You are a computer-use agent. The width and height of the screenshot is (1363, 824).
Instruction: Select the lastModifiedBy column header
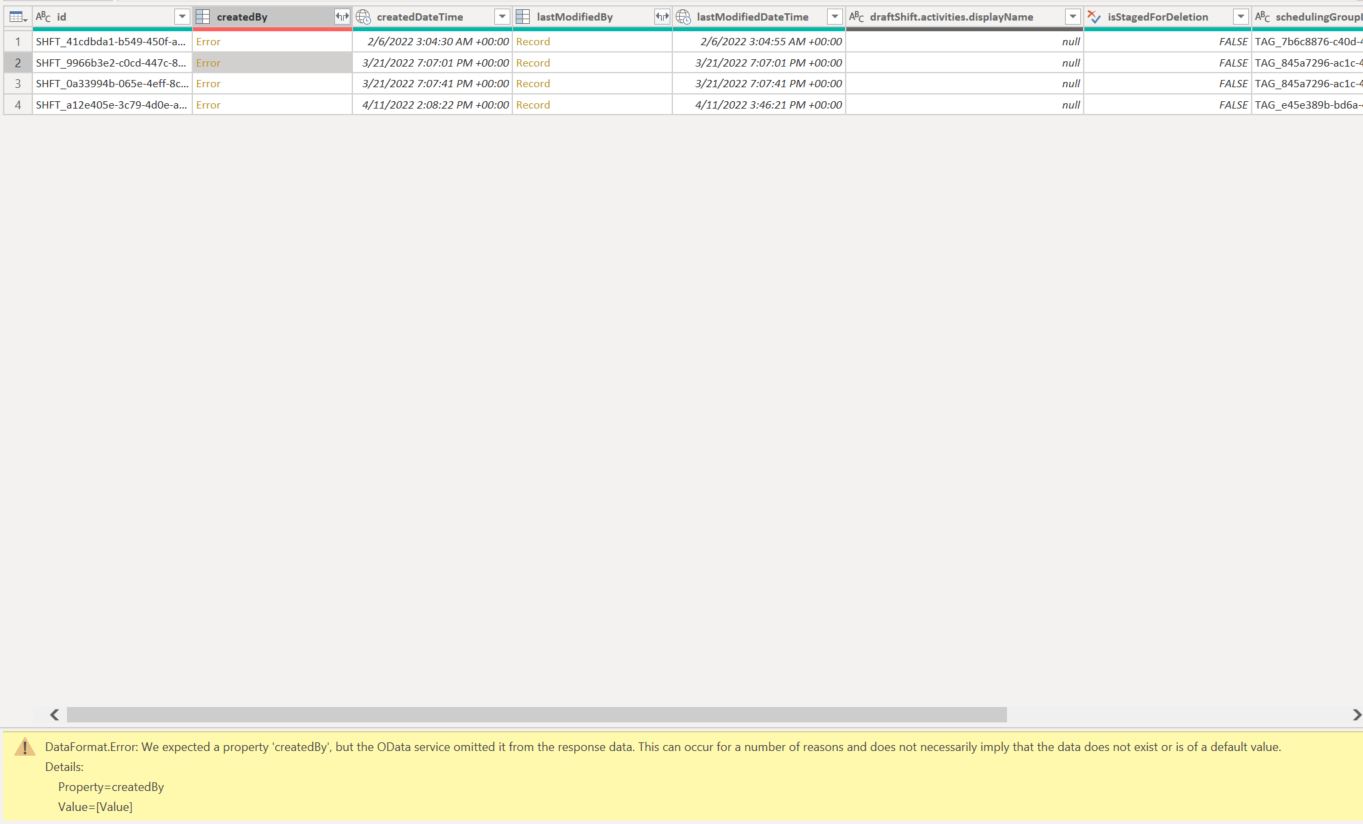click(x=592, y=17)
